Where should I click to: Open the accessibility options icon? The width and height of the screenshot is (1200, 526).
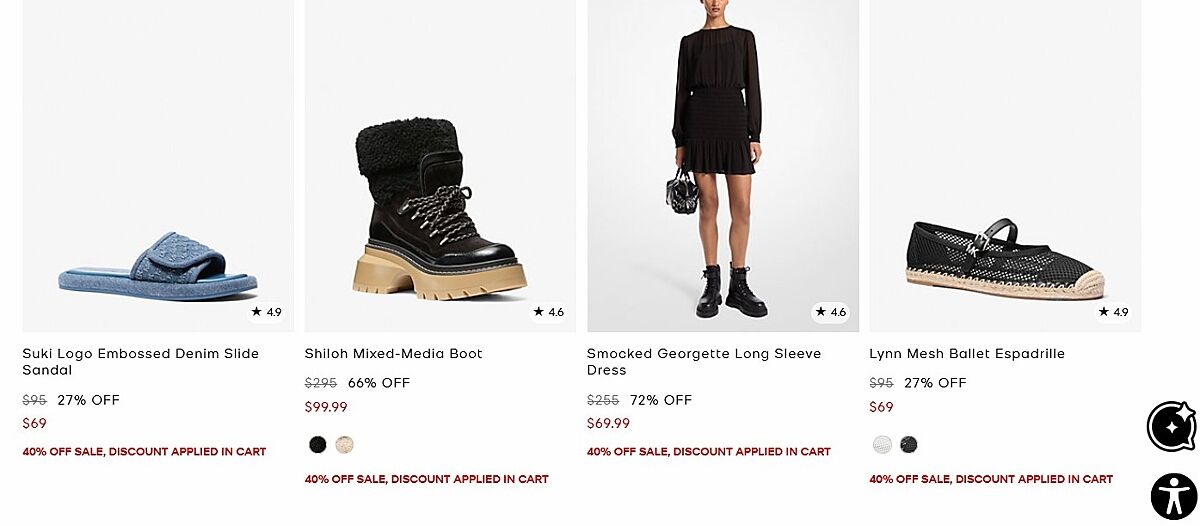point(1173,496)
